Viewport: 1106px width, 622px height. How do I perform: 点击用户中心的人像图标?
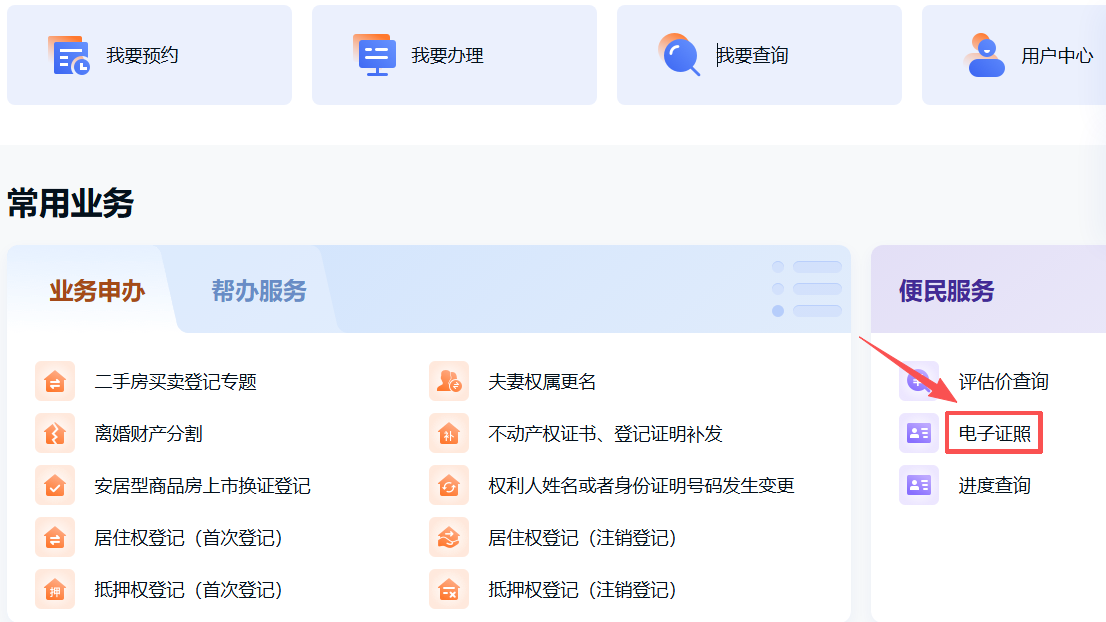(985, 55)
